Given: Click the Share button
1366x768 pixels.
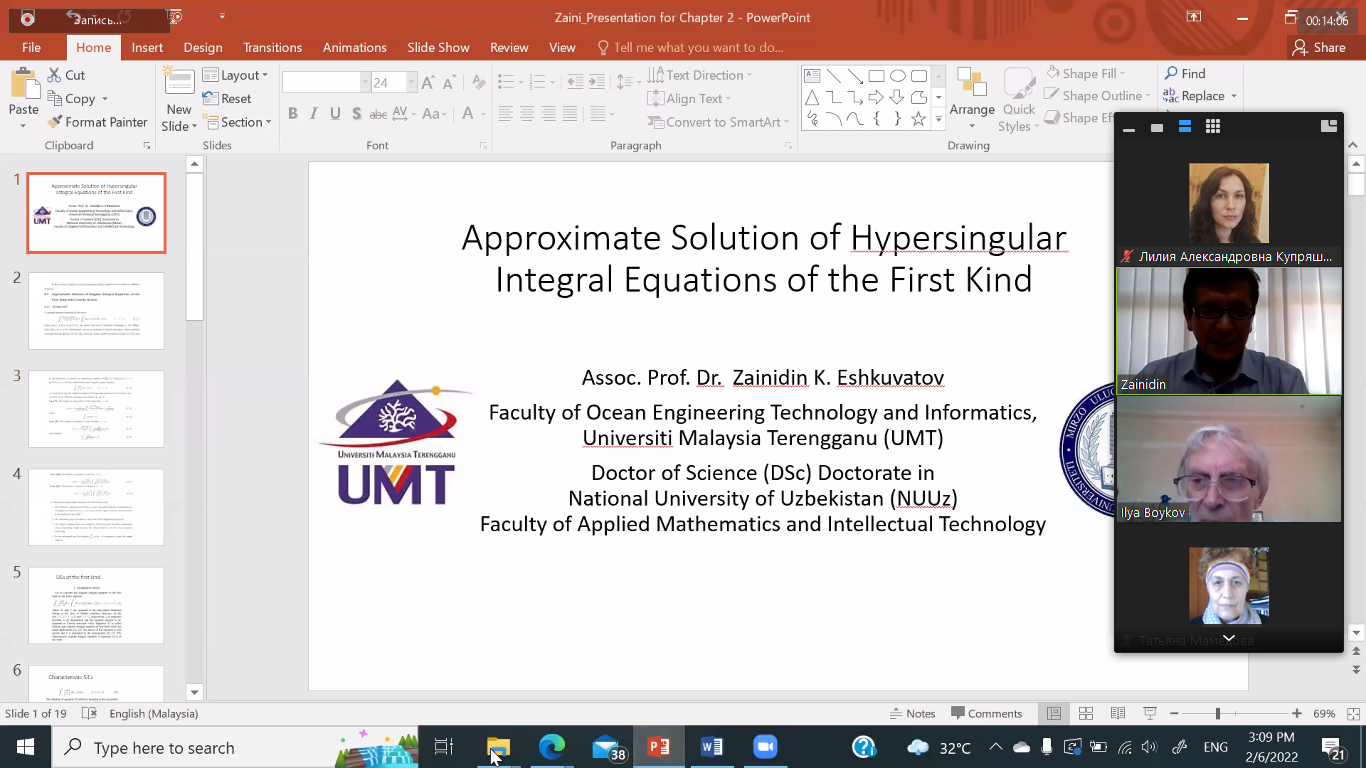Looking at the screenshot, I should click(1319, 47).
